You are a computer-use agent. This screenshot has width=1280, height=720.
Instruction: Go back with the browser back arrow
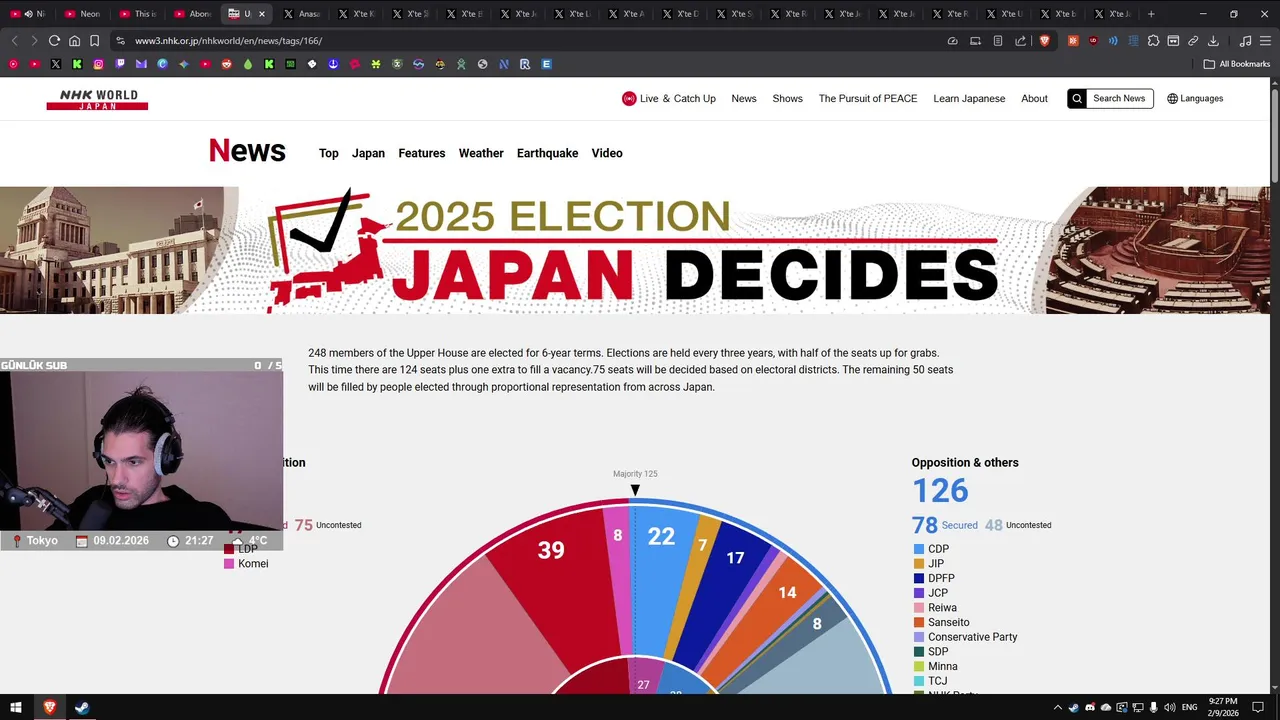pyautogui.click(x=14, y=41)
